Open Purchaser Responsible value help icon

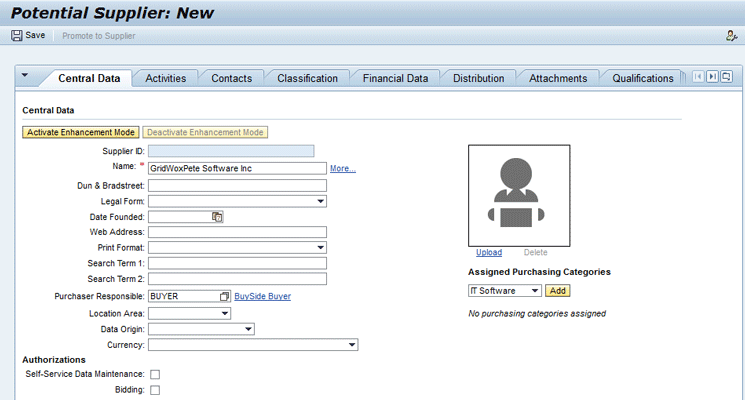[224, 297]
